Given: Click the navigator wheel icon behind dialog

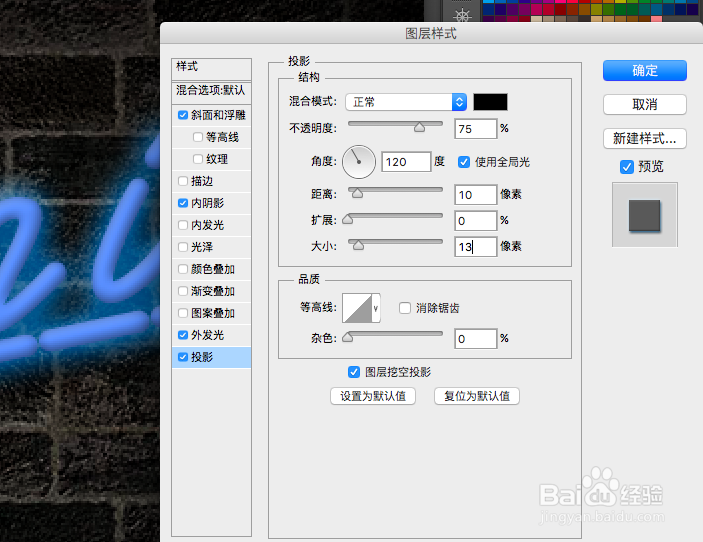Looking at the screenshot, I should click(462, 16).
